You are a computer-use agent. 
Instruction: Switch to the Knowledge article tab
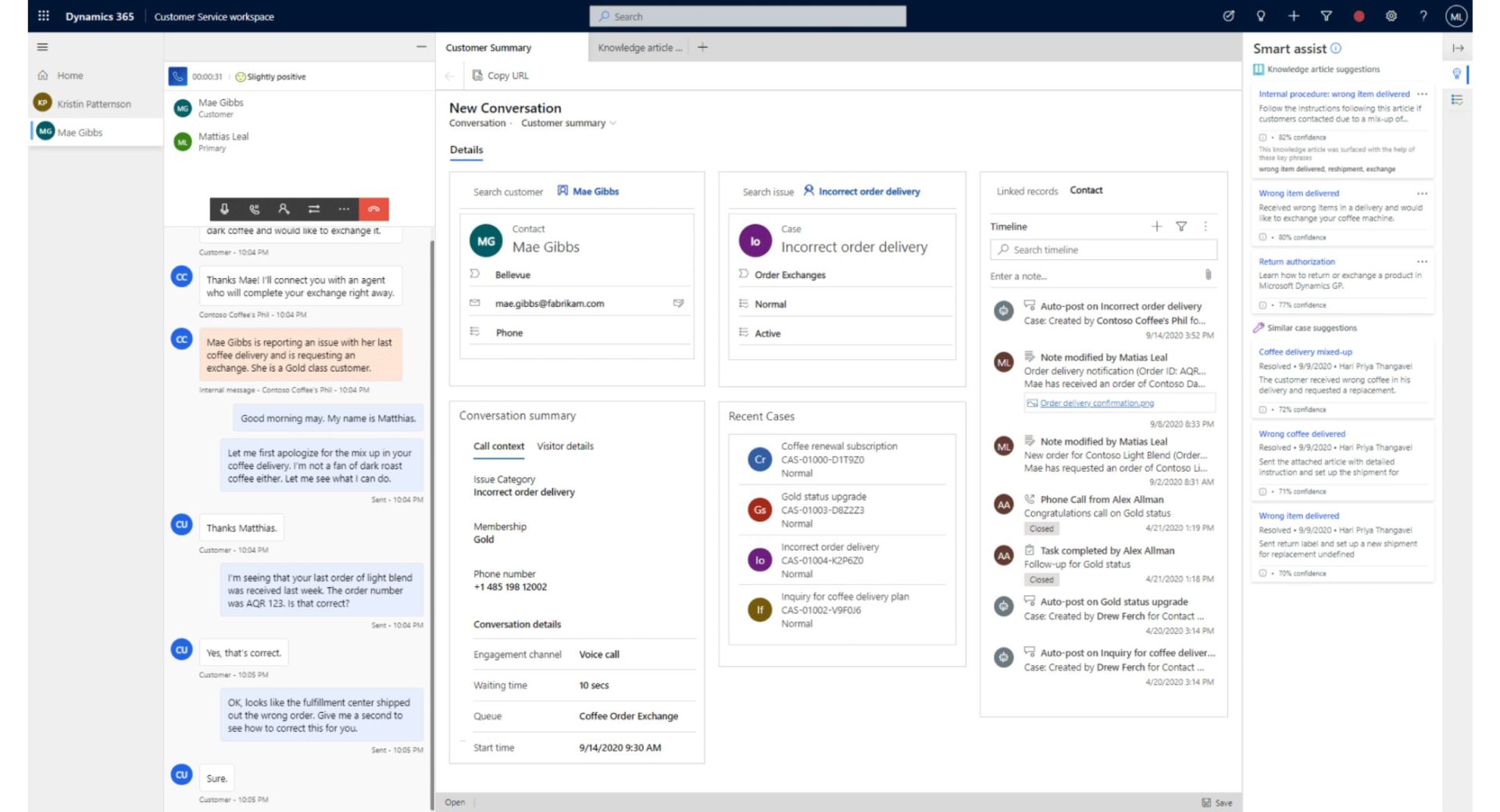[637, 48]
